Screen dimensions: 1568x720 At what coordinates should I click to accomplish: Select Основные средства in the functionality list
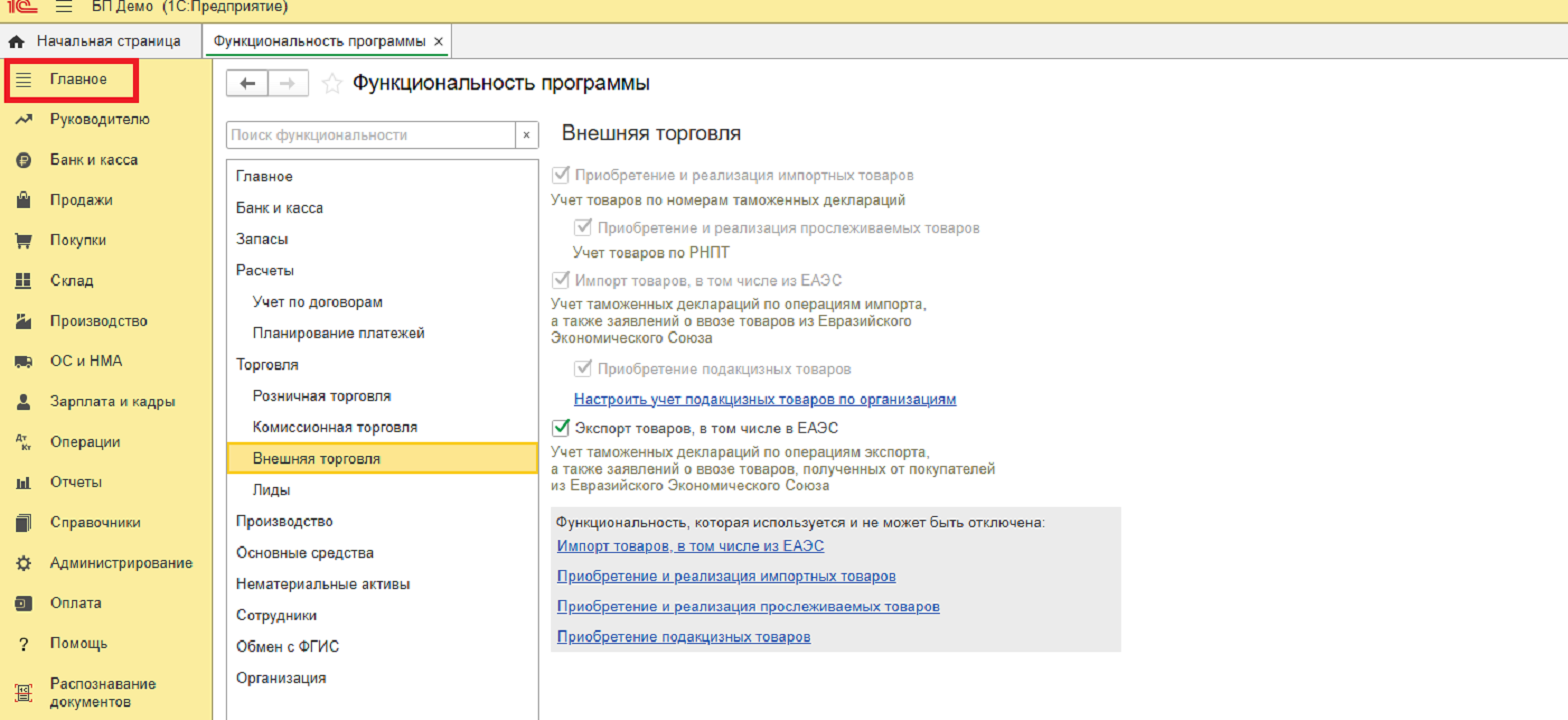pyautogui.click(x=382, y=553)
